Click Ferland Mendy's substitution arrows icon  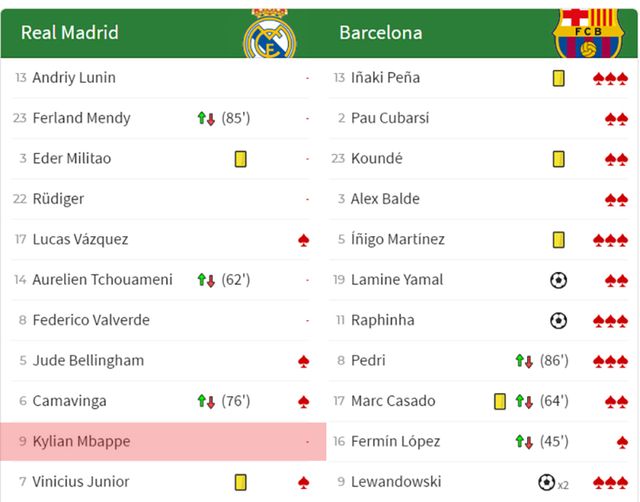[207, 118]
